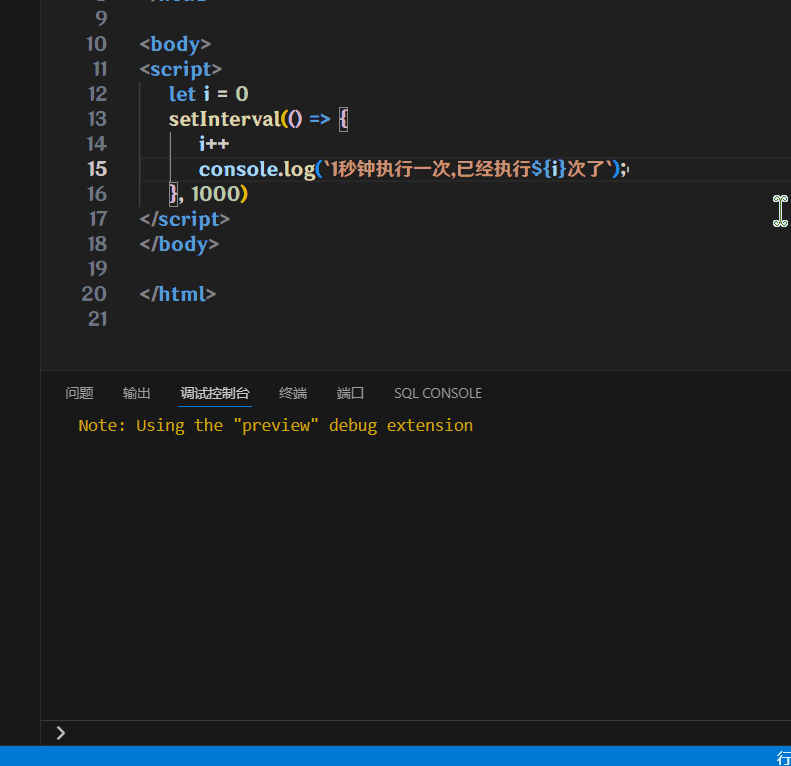Click the 'let i = 0' line

(208, 94)
